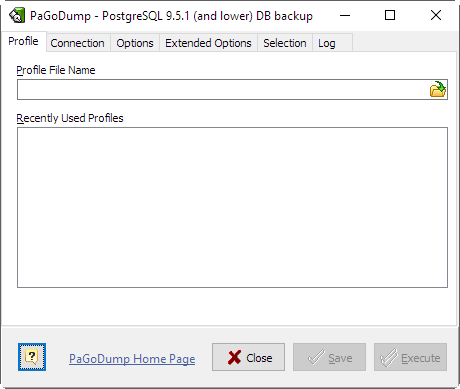Click the Execute button
The width and height of the screenshot is (460, 389).
(410, 357)
